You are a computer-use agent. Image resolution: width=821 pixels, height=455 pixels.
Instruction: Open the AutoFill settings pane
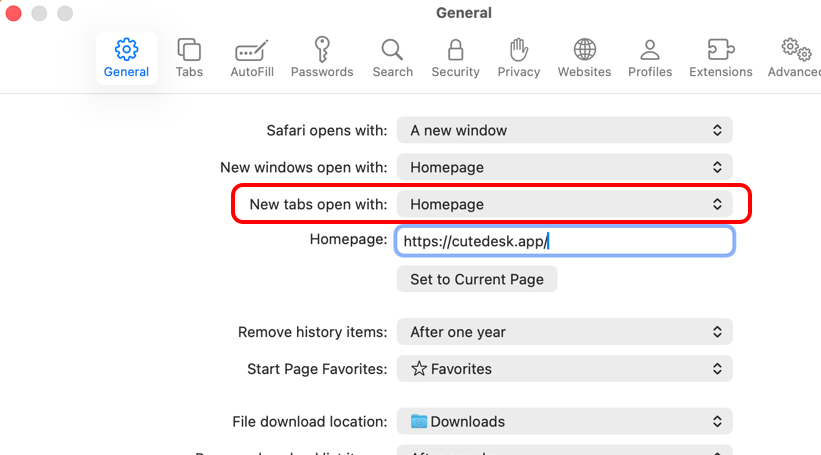click(x=252, y=58)
